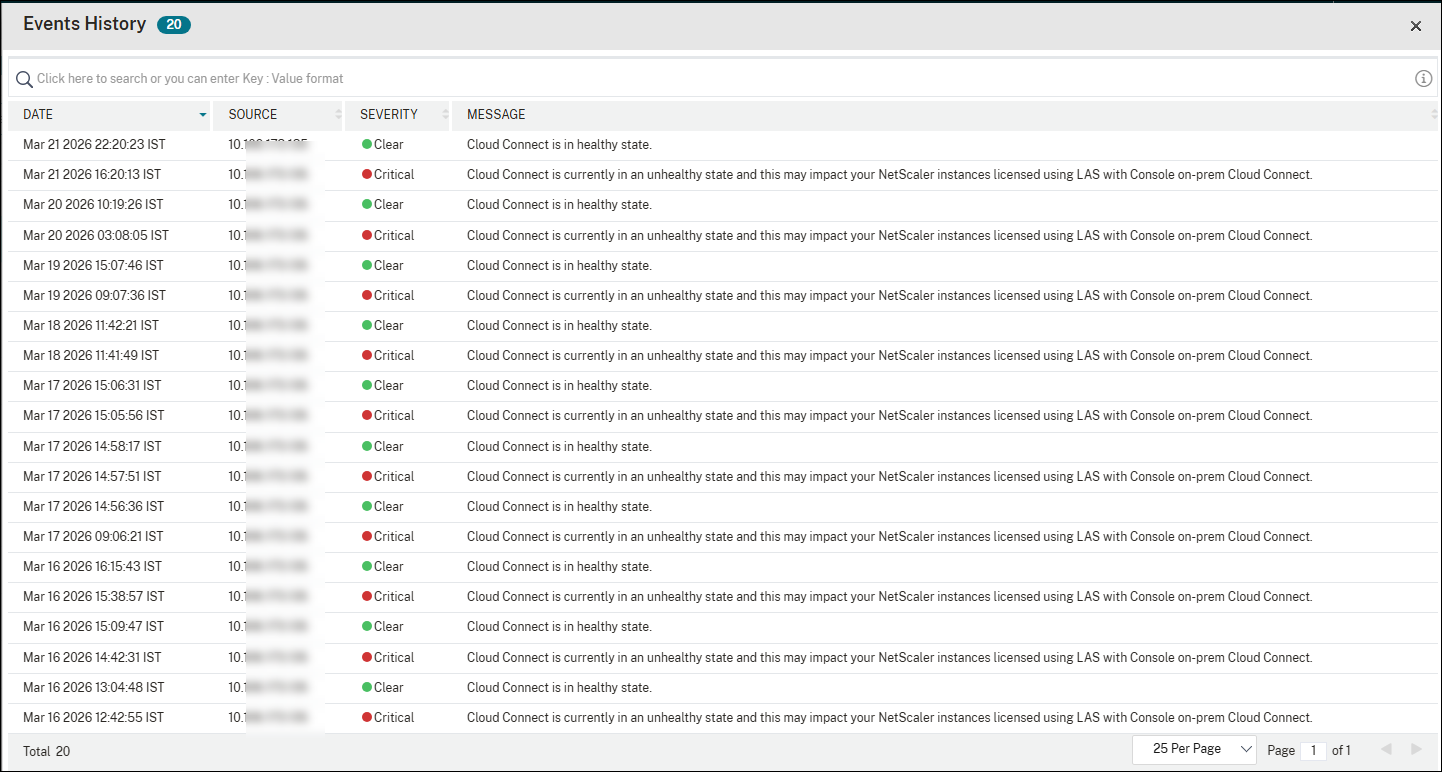Toggle sorting on the SOURCE column

point(337,114)
